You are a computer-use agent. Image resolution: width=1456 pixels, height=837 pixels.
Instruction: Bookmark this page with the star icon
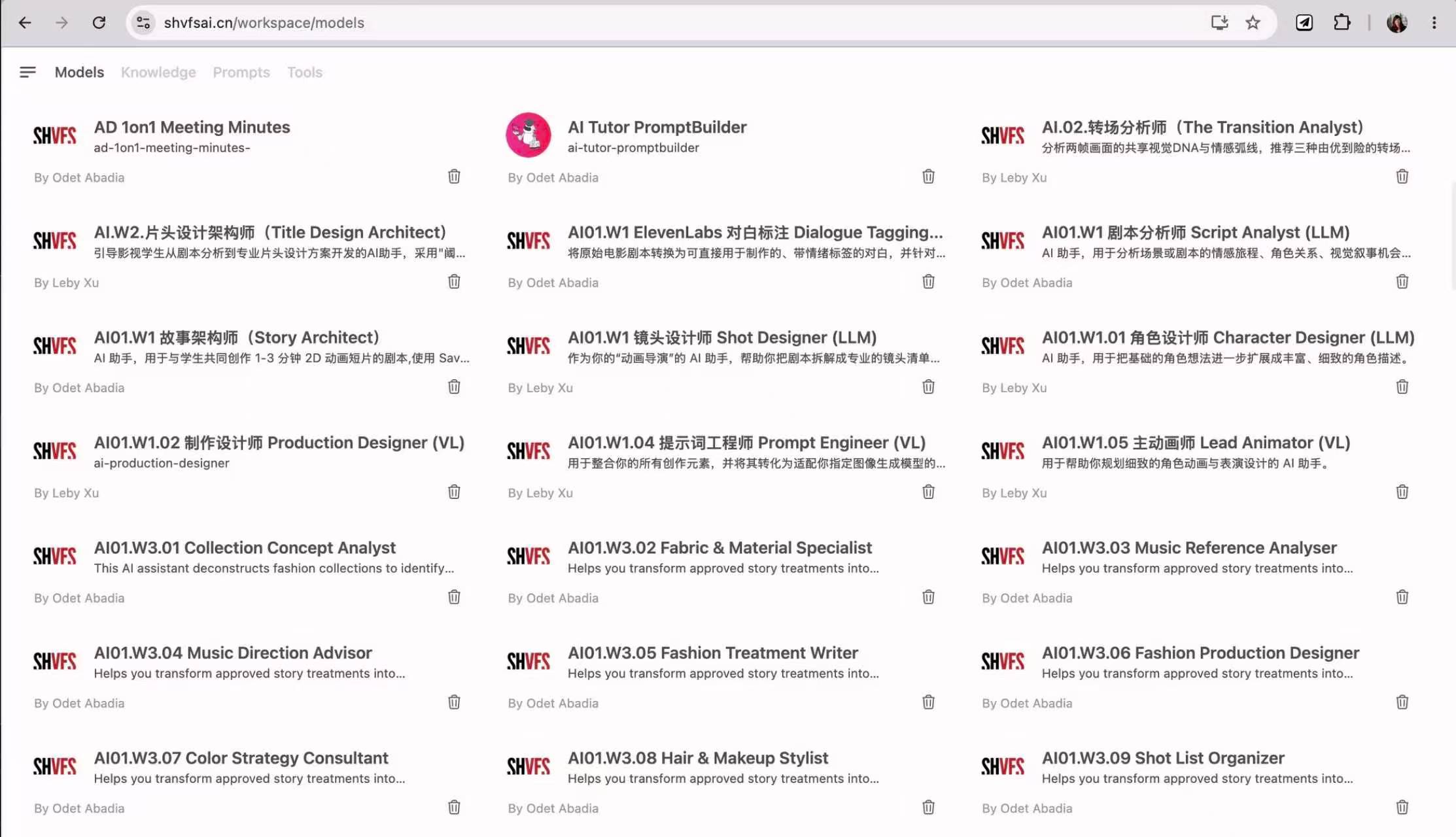tap(1253, 23)
